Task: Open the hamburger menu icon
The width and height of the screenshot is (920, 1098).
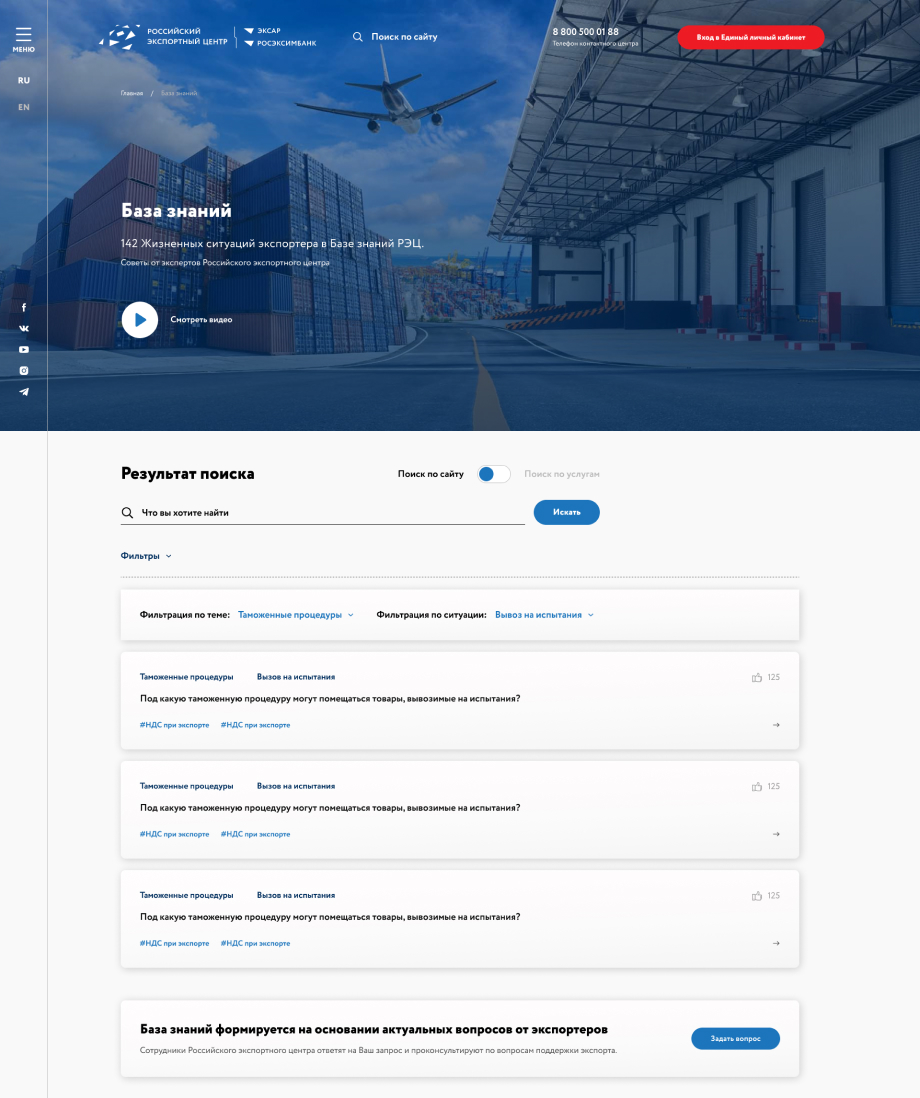Action: (x=23, y=36)
